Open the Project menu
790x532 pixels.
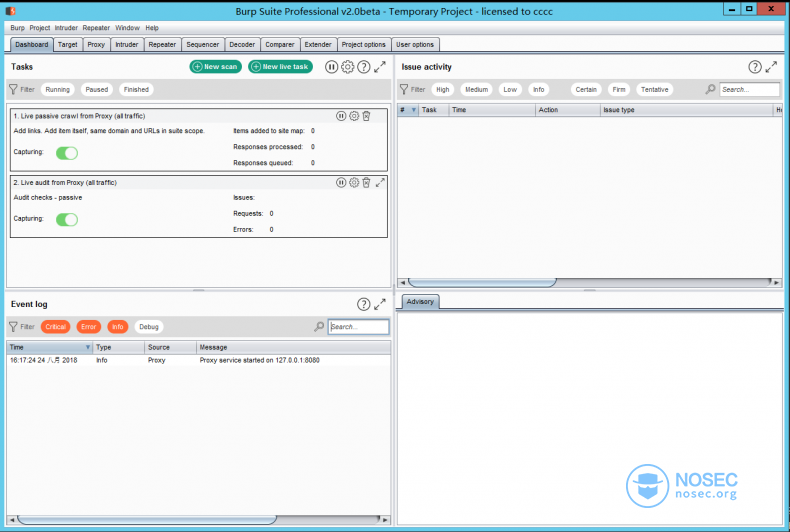click(x=39, y=28)
